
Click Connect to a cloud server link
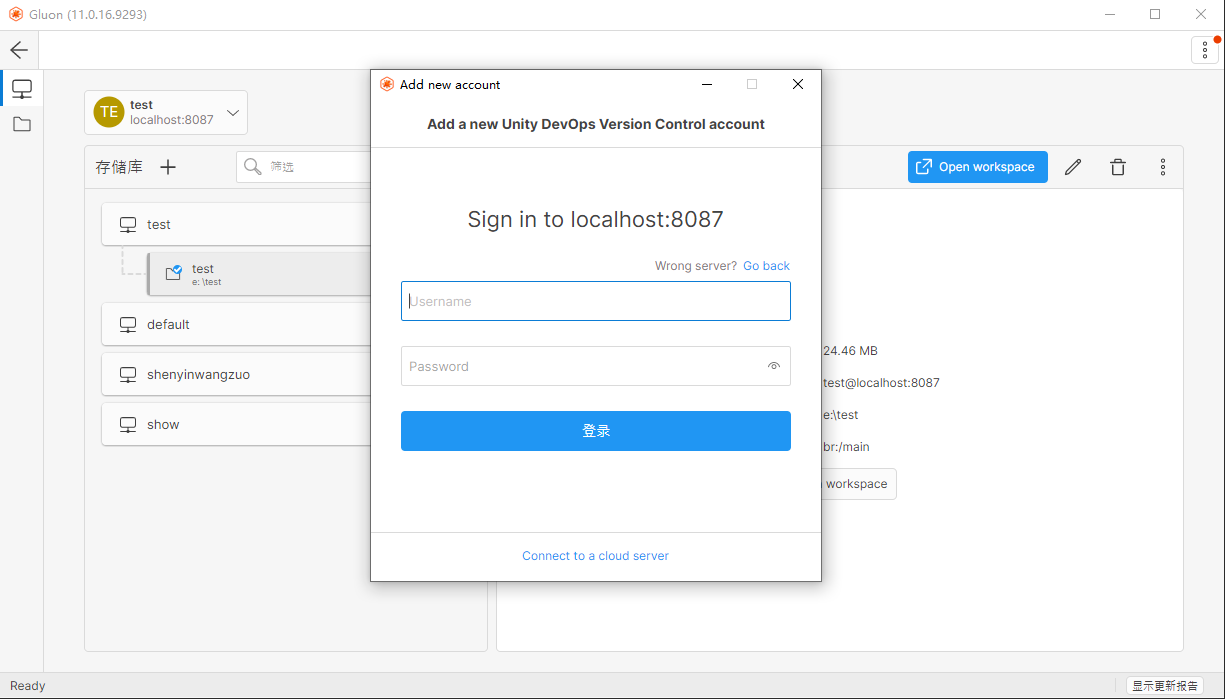pyautogui.click(x=595, y=556)
